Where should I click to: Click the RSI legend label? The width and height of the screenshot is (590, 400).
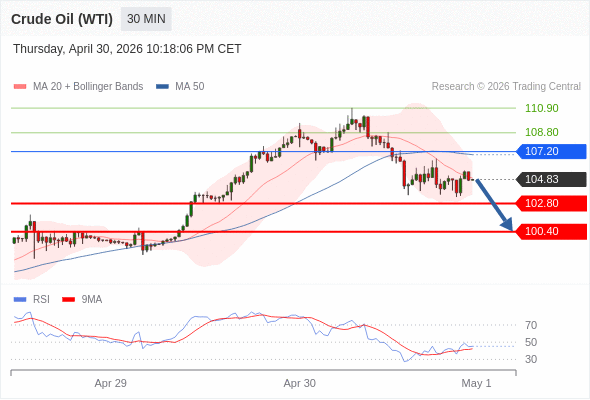[41, 300]
